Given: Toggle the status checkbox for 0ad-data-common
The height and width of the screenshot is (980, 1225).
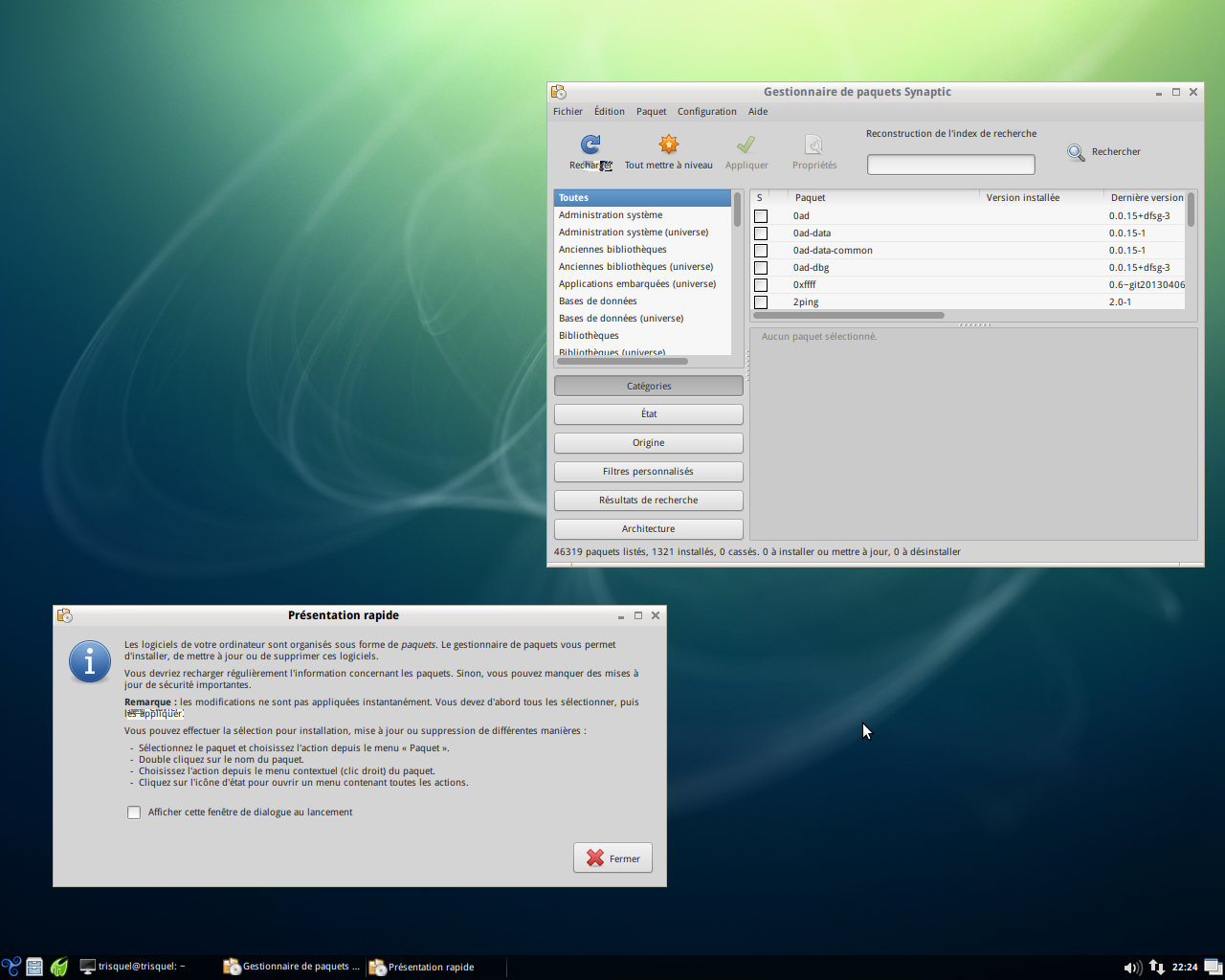Looking at the screenshot, I should click(761, 251).
